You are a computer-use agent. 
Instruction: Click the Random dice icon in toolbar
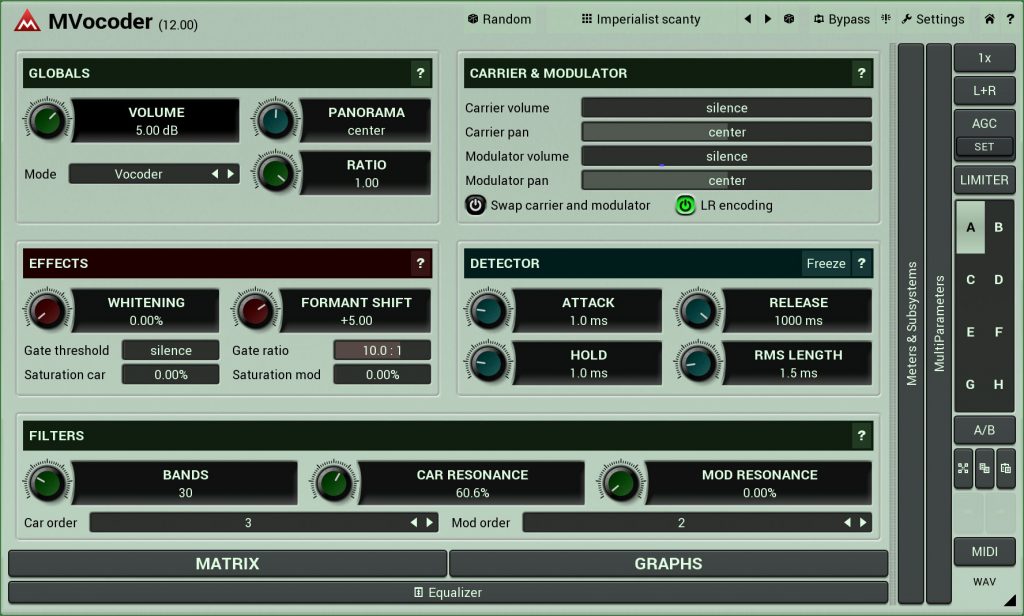point(470,18)
